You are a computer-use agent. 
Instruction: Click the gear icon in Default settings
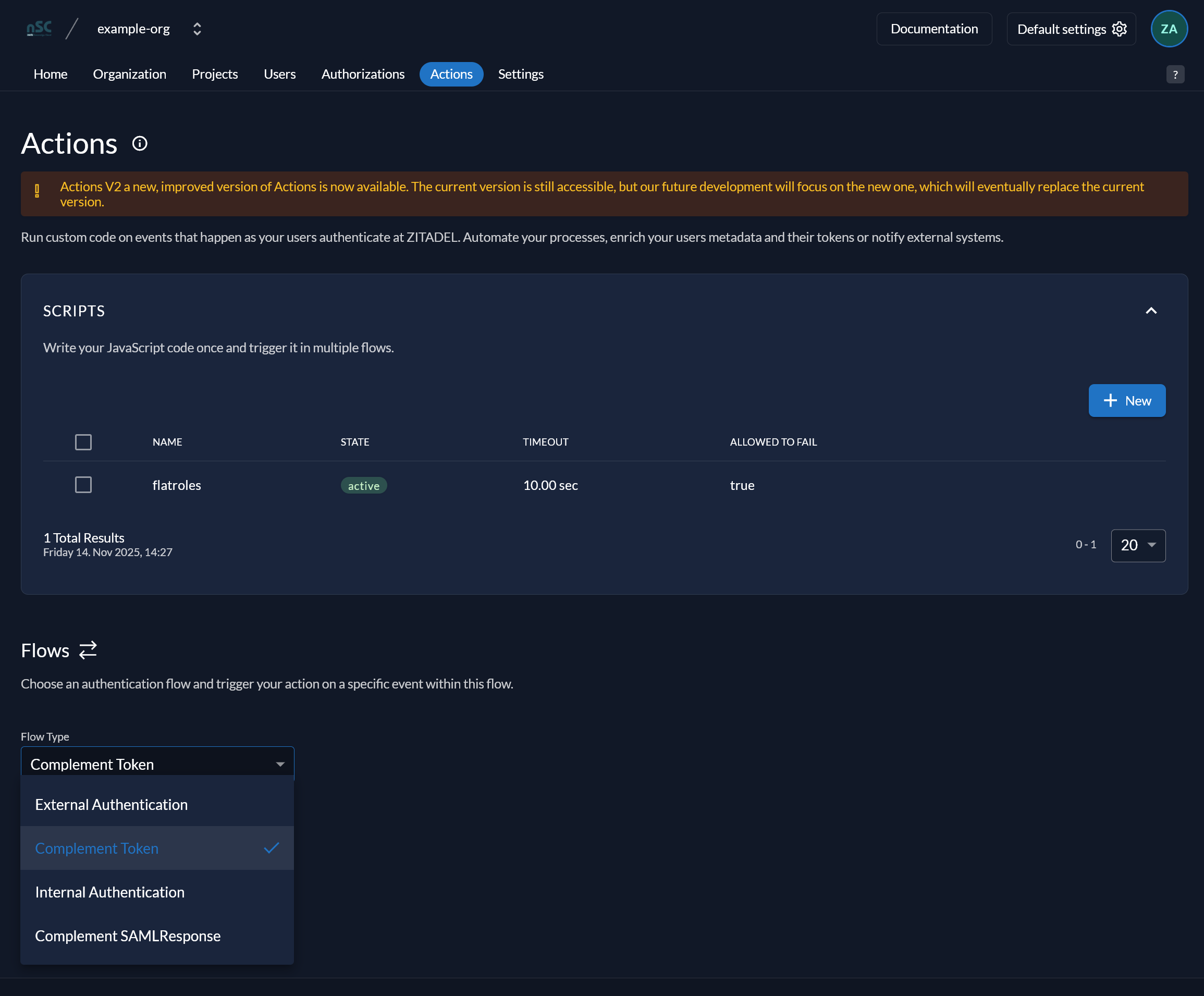coord(1119,29)
